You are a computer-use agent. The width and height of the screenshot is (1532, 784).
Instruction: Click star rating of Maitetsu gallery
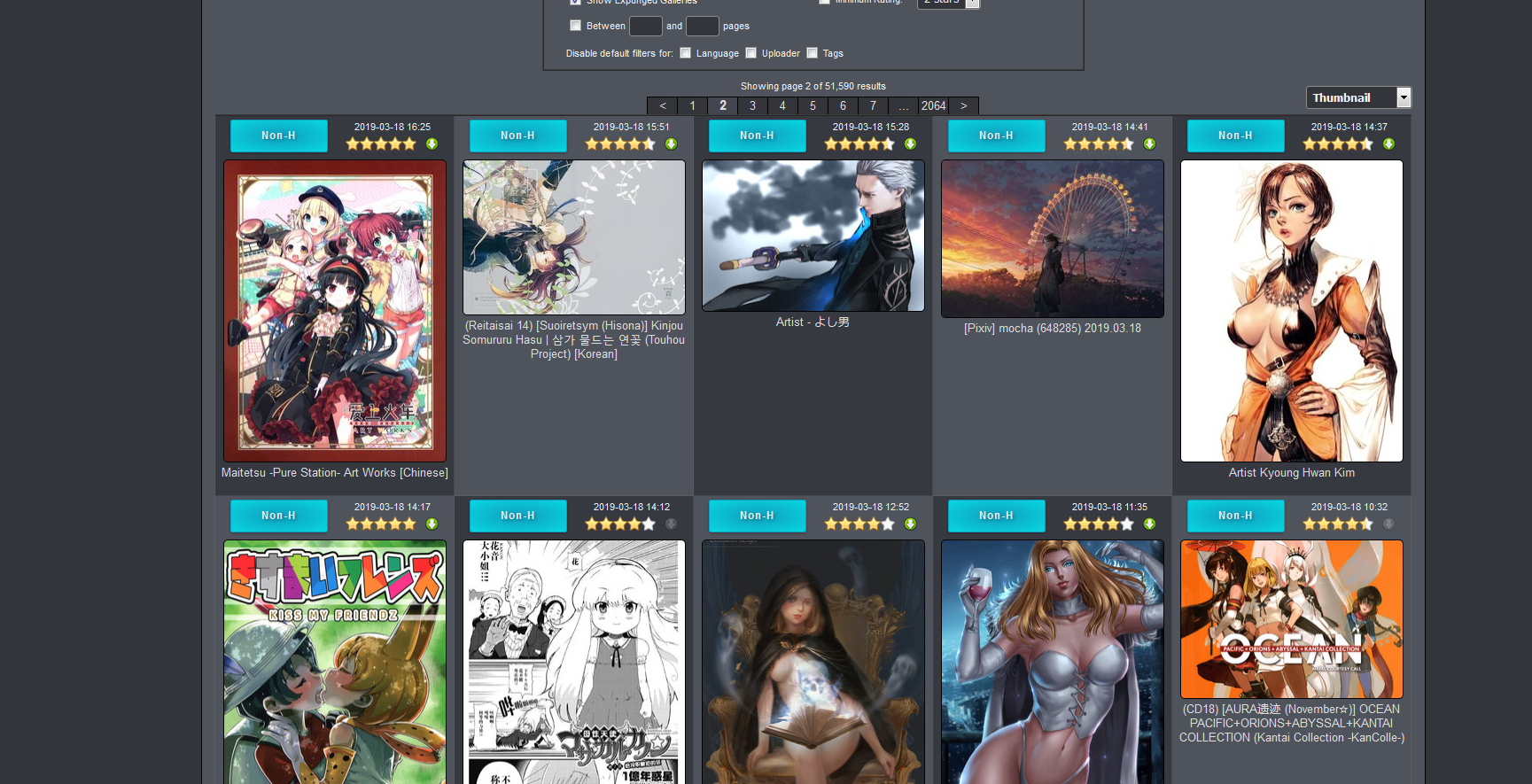[x=381, y=144]
